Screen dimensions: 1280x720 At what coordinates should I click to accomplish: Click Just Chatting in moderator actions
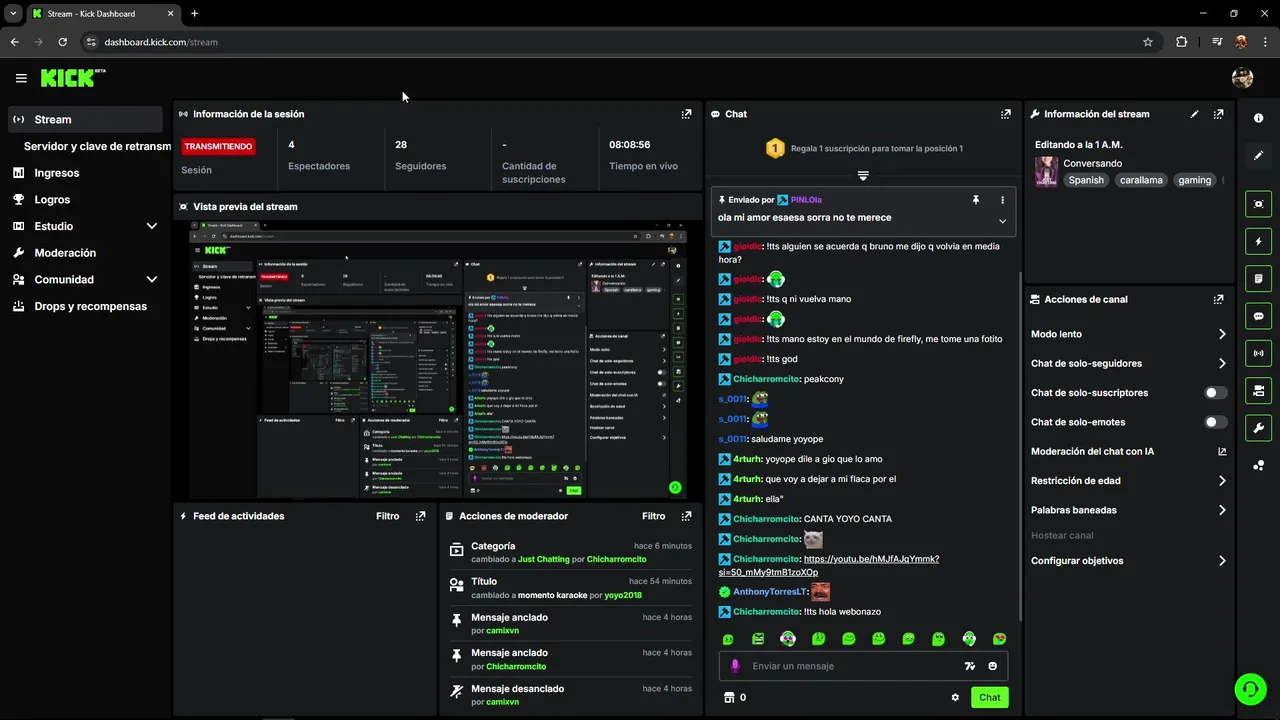tap(543, 559)
